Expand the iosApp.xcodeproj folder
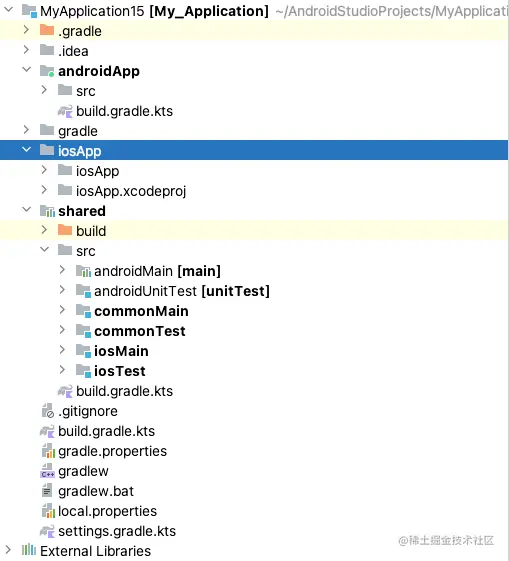The width and height of the screenshot is (509, 561). [44, 190]
